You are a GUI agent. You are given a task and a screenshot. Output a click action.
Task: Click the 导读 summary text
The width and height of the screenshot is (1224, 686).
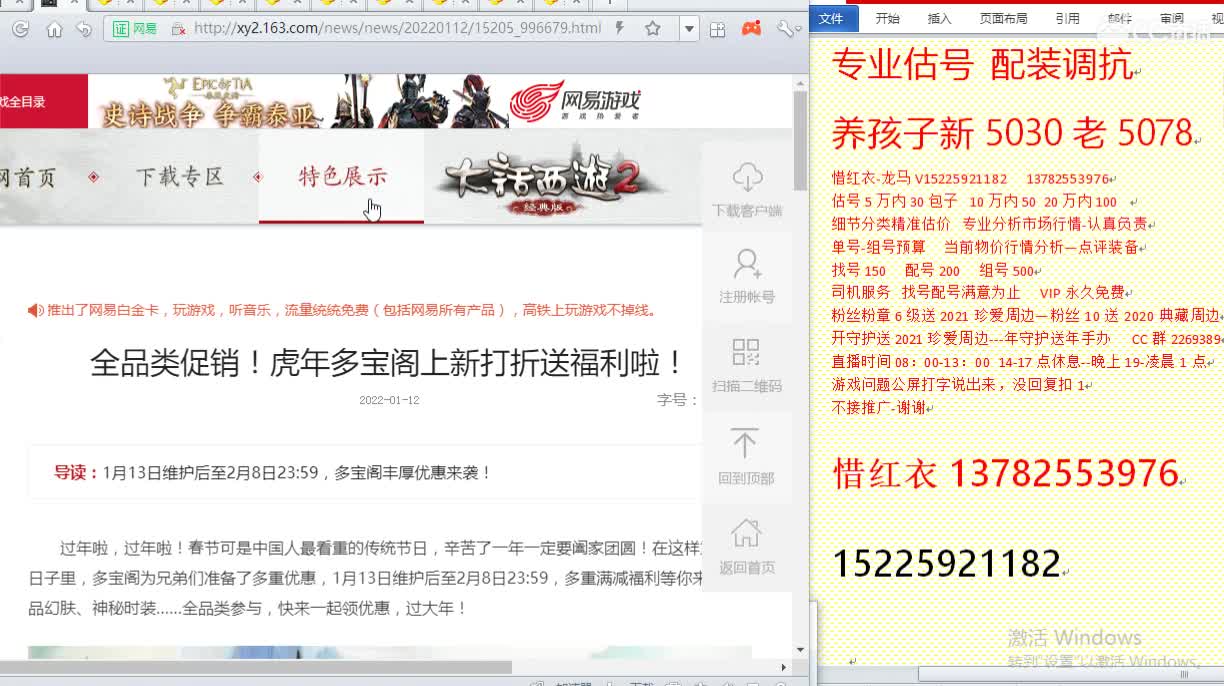(273, 472)
